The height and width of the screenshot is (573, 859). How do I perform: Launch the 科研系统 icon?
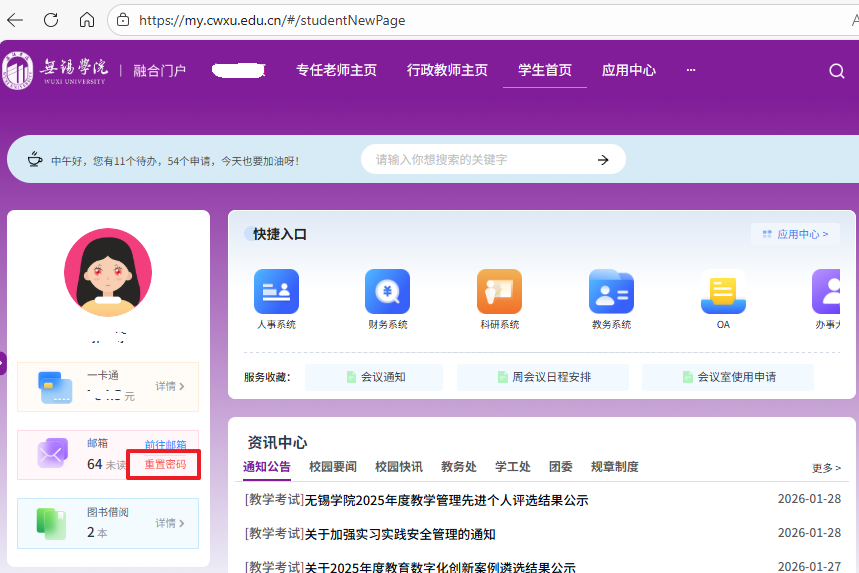(x=499, y=292)
